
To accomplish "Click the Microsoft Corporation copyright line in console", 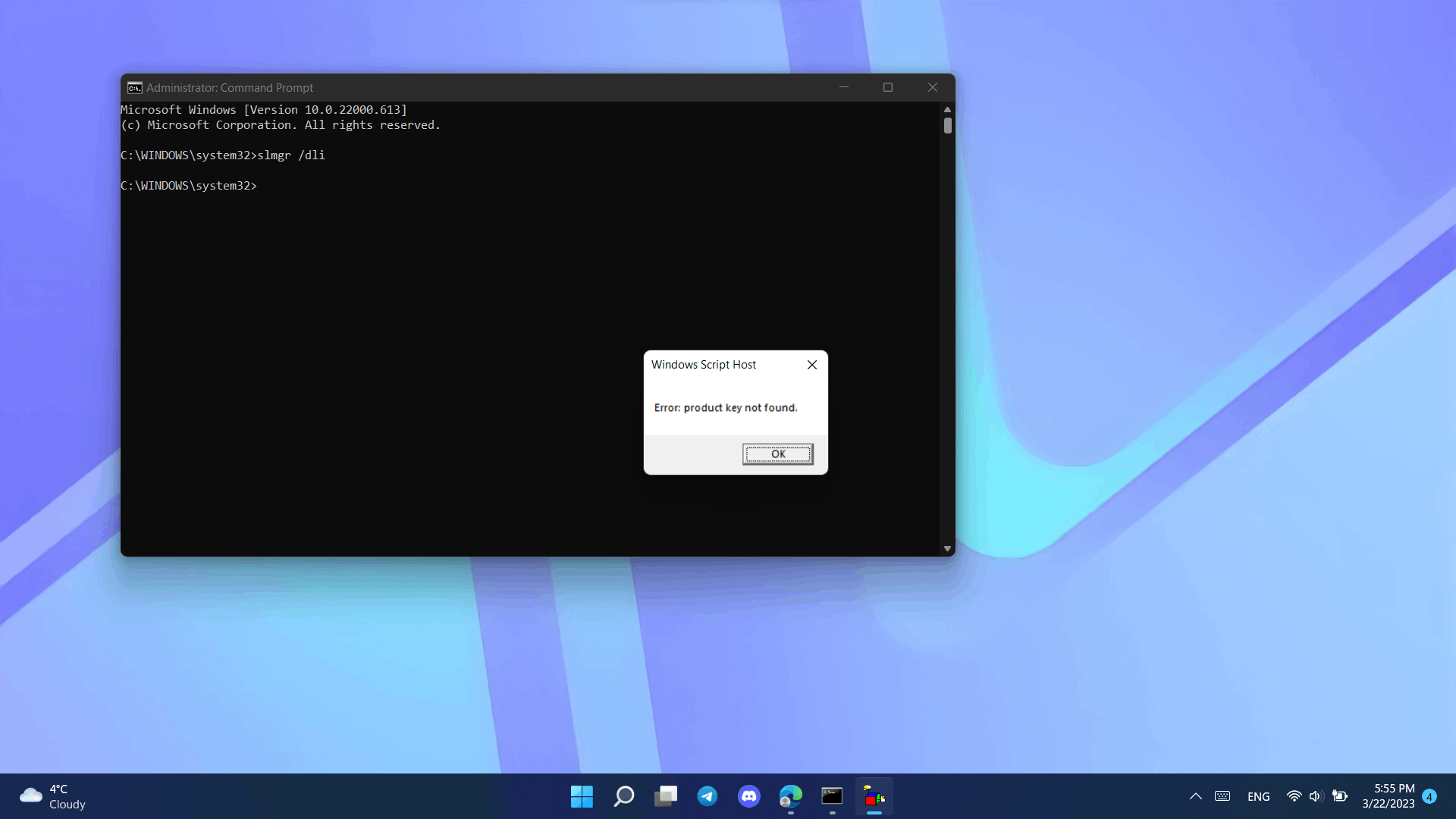I will (281, 125).
